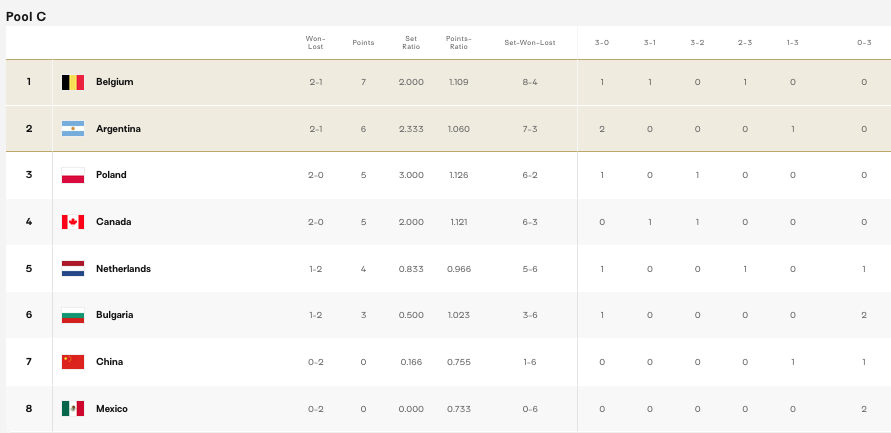Click Canada's 2-0 won-lost record
Screen dimensions: 891x433
[x=315, y=222]
